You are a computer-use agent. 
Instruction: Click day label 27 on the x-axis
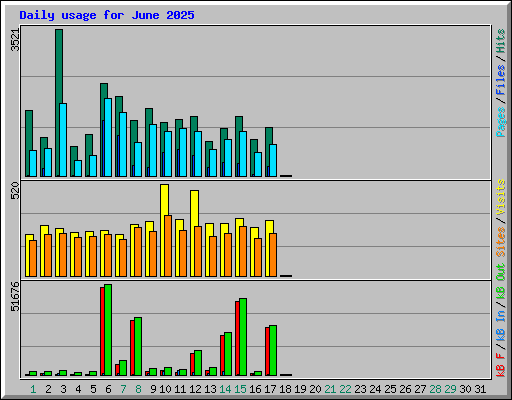point(420,389)
